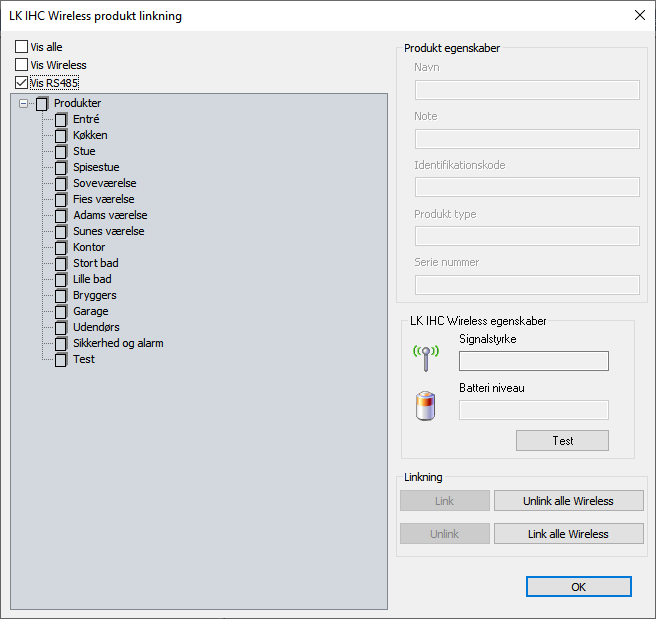Collapse the Produkter tree node

(23, 103)
